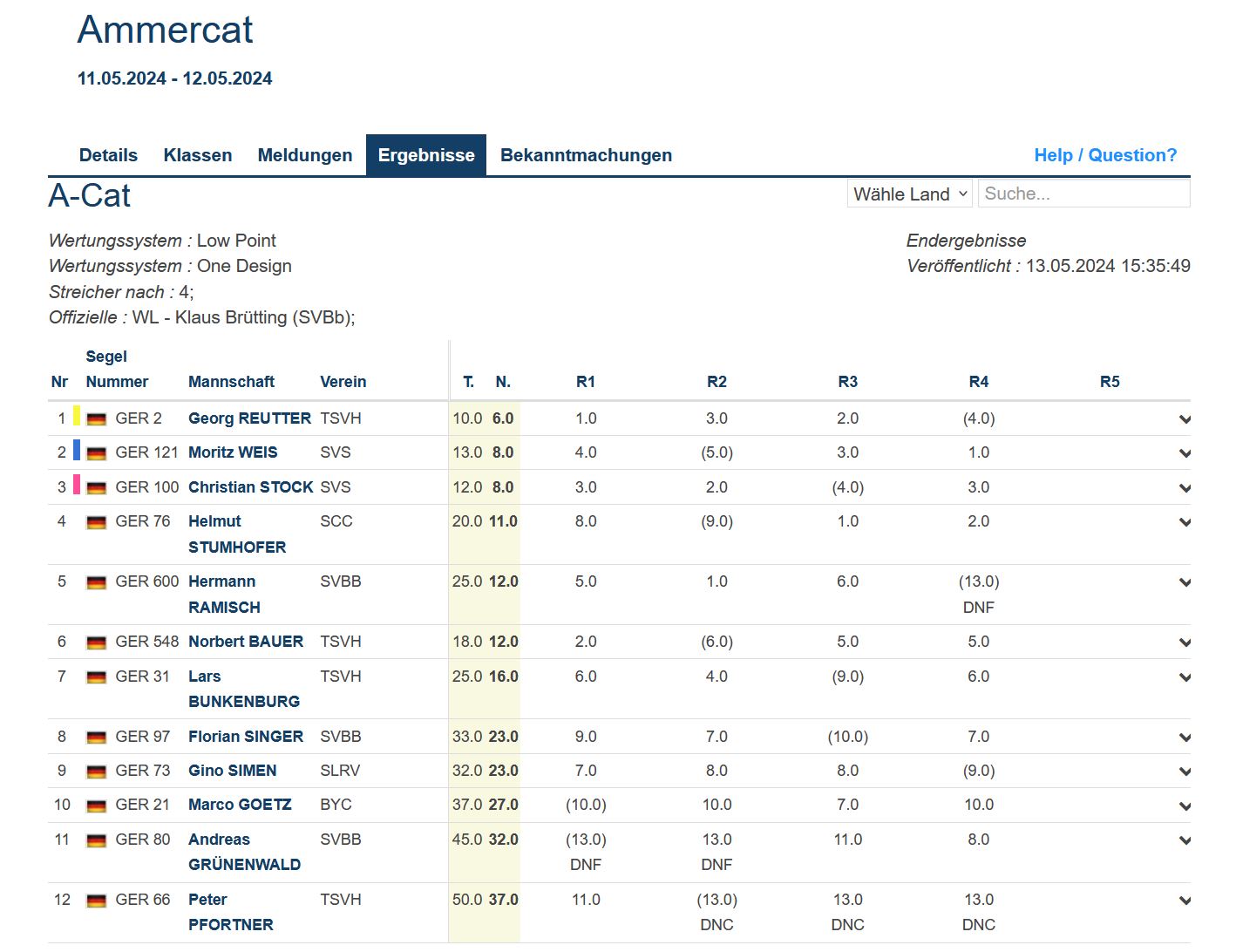Screen dimensions: 1236x952
Task: Switch to the Meldungen tab
Action: (x=304, y=155)
